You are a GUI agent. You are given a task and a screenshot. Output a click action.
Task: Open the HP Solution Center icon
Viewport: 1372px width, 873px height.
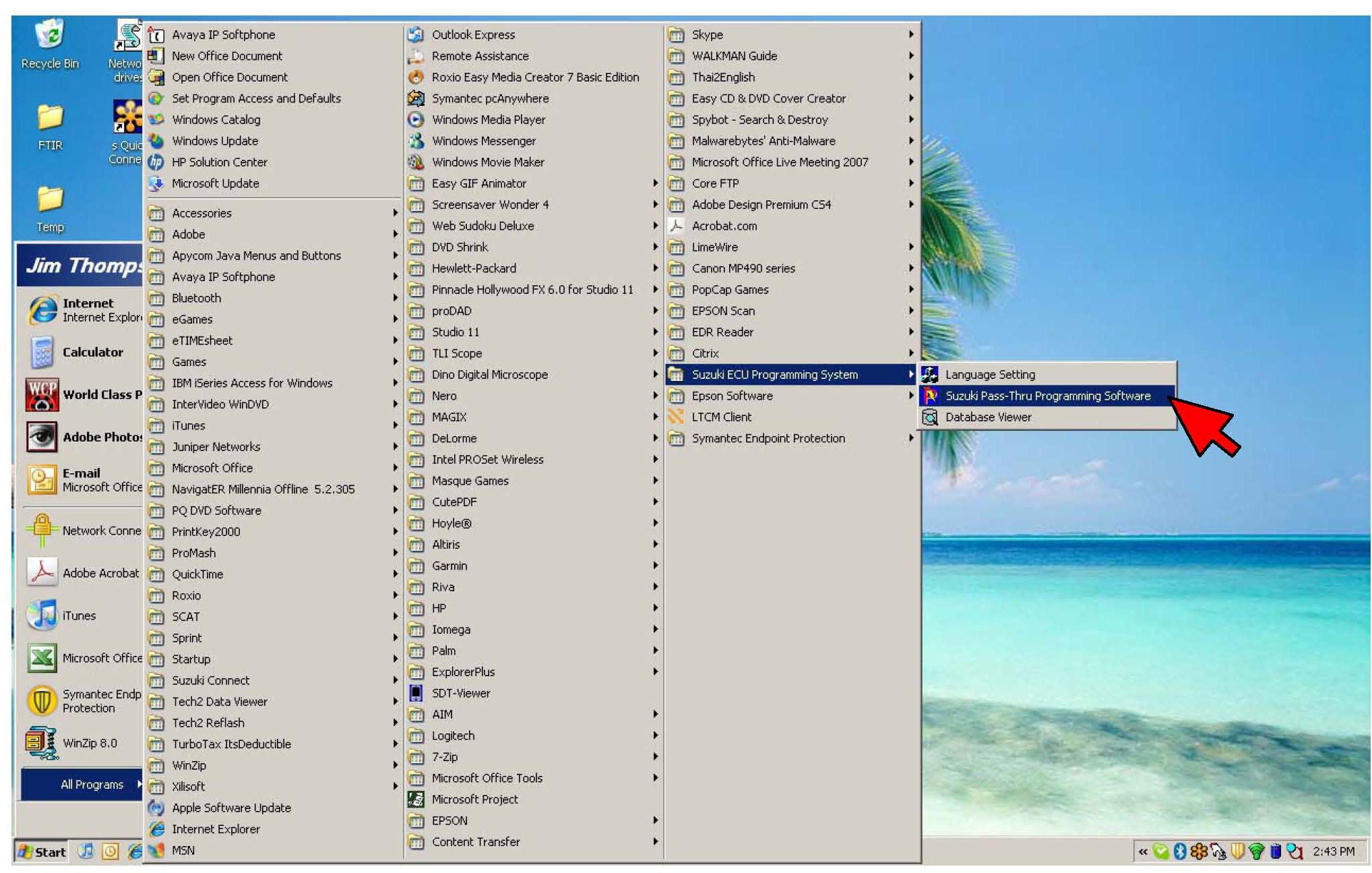coord(156,162)
